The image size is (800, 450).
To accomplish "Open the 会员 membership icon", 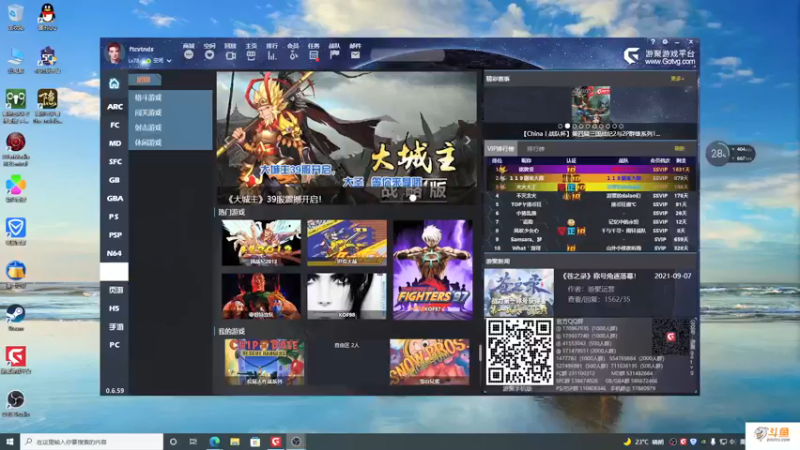I will click(293, 55).
